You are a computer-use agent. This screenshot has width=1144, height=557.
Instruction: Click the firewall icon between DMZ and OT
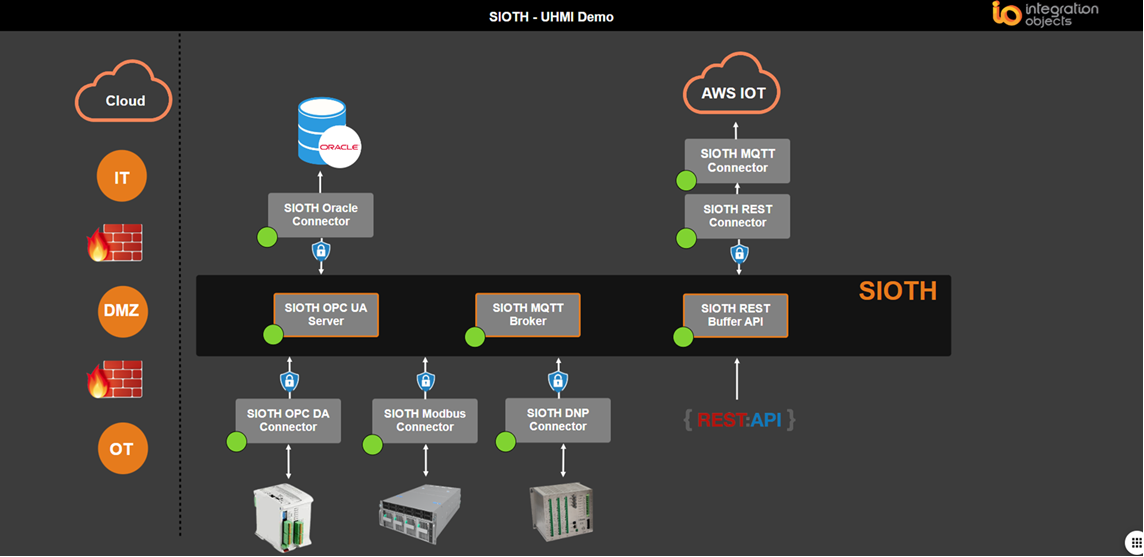tap(114, 378)
